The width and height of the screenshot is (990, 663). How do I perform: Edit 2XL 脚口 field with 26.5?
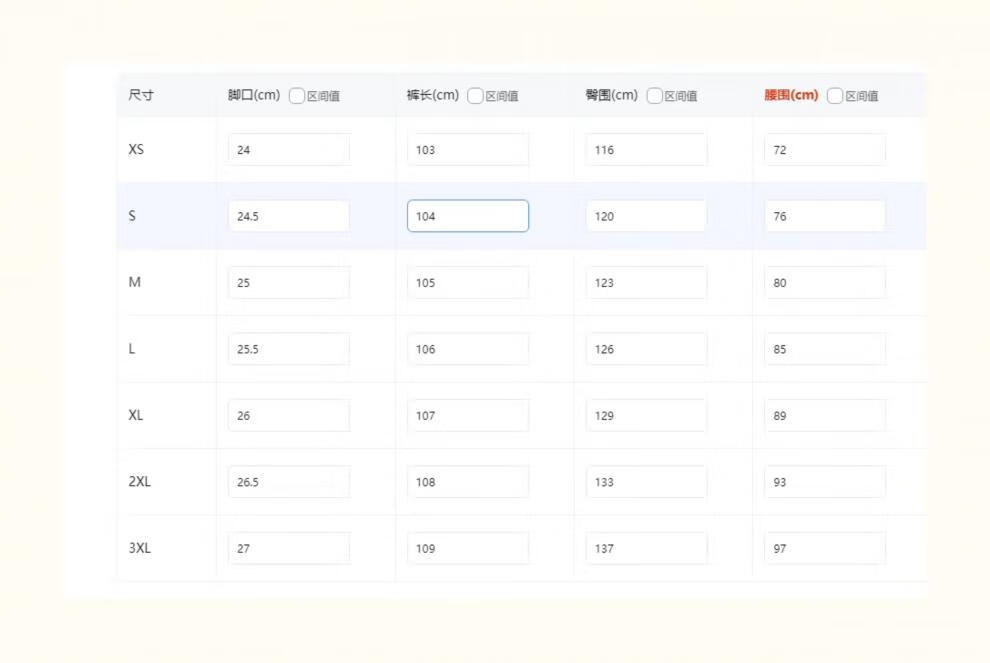(x=289, y=482)
